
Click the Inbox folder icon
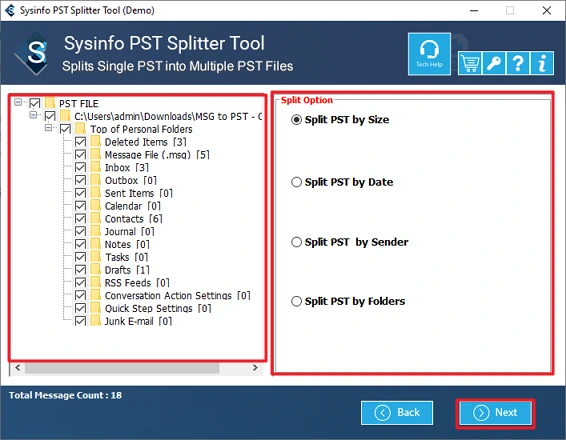(95, 167)
